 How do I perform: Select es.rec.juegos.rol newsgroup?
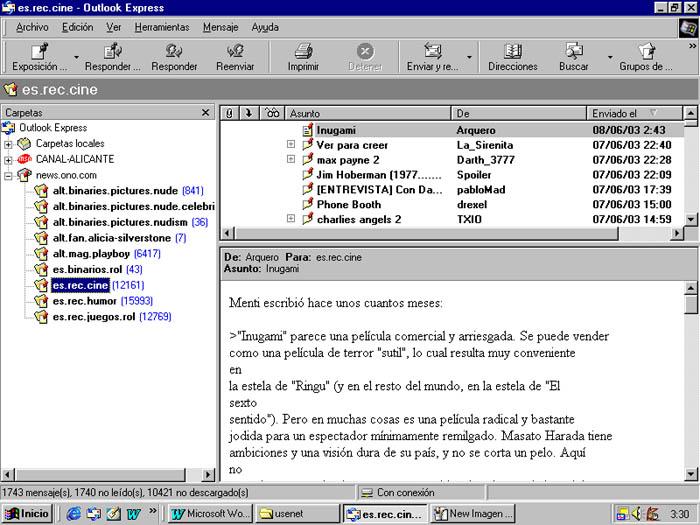pyautogui.click(x=94, y=317)
